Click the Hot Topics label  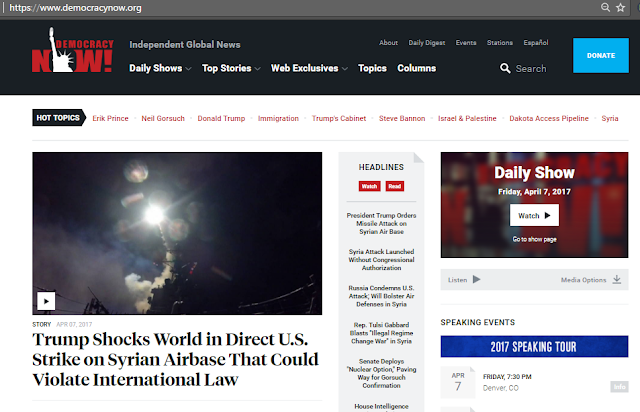[x=59, y=118]
